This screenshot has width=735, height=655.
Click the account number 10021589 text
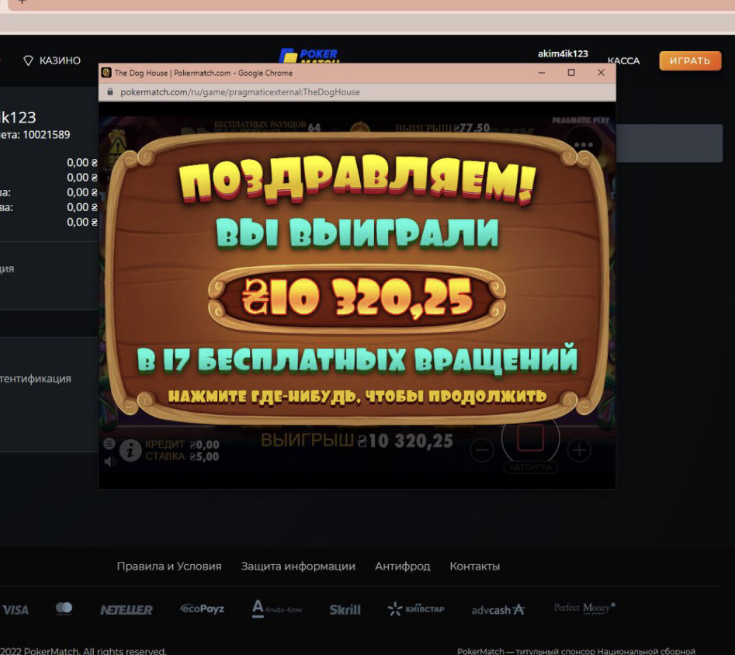point(46,135)
